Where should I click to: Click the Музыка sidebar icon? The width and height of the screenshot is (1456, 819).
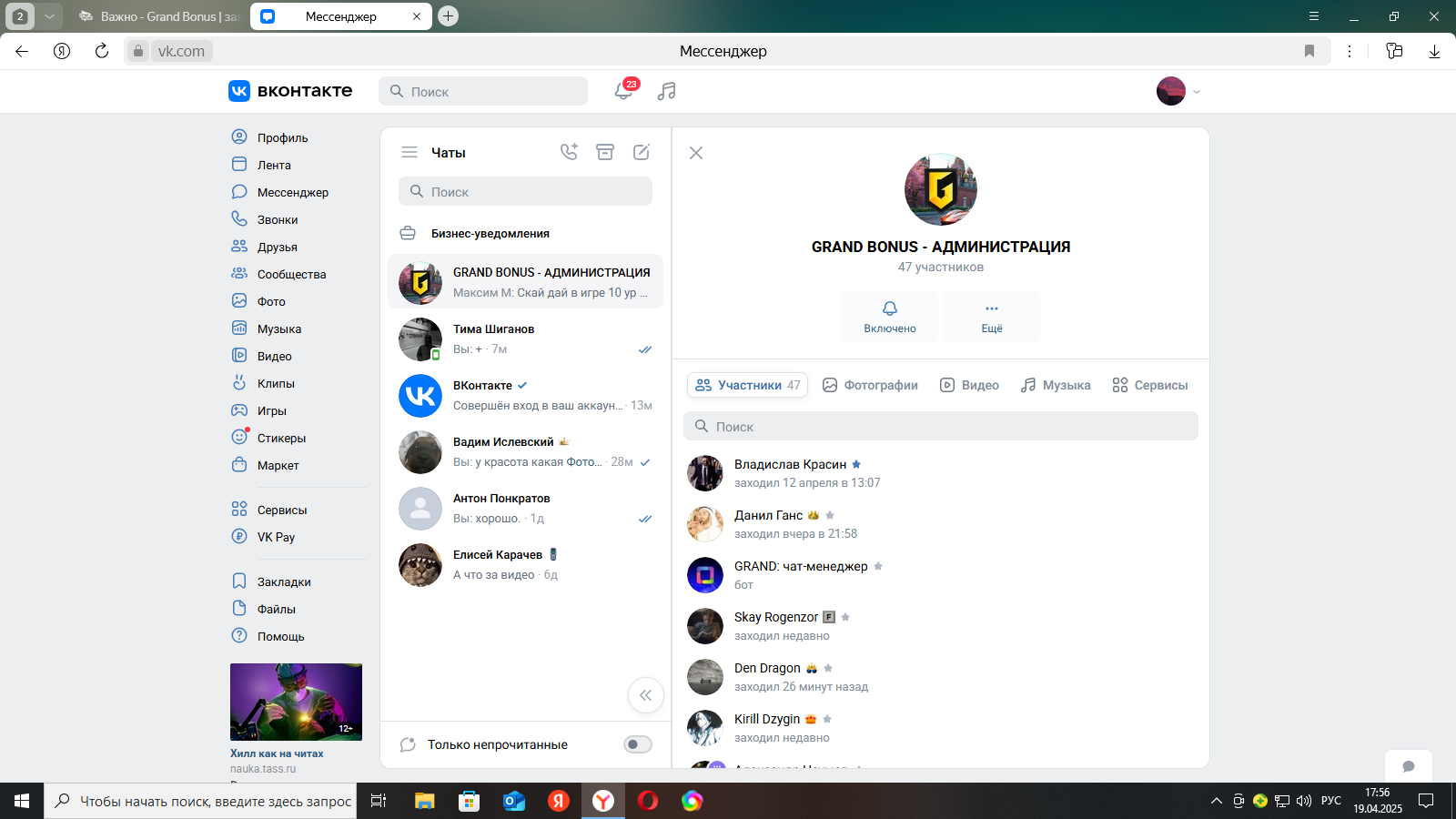click(x=239, y=328)
